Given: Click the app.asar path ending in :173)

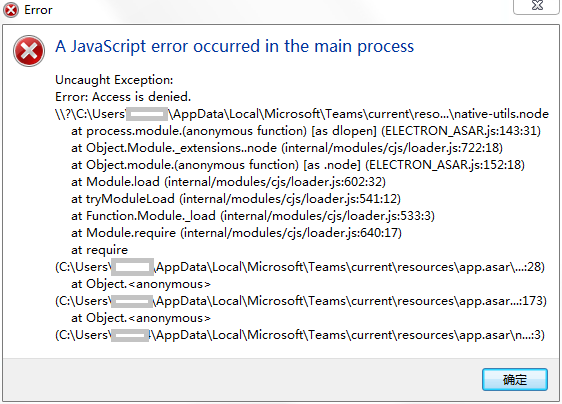Looking at the screenshot, I should click(x=301, y=301).
